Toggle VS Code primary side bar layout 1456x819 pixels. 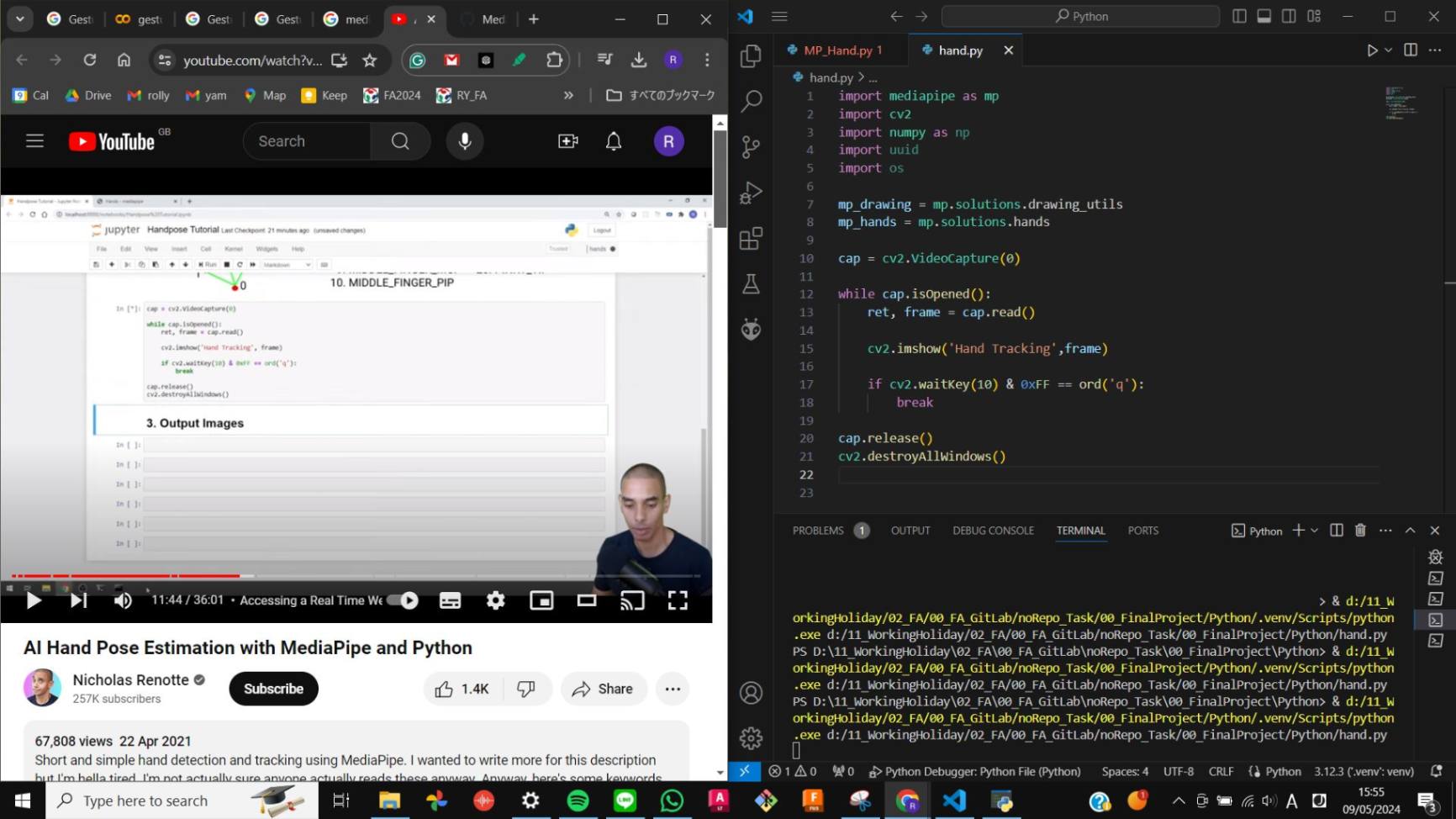1239,16
